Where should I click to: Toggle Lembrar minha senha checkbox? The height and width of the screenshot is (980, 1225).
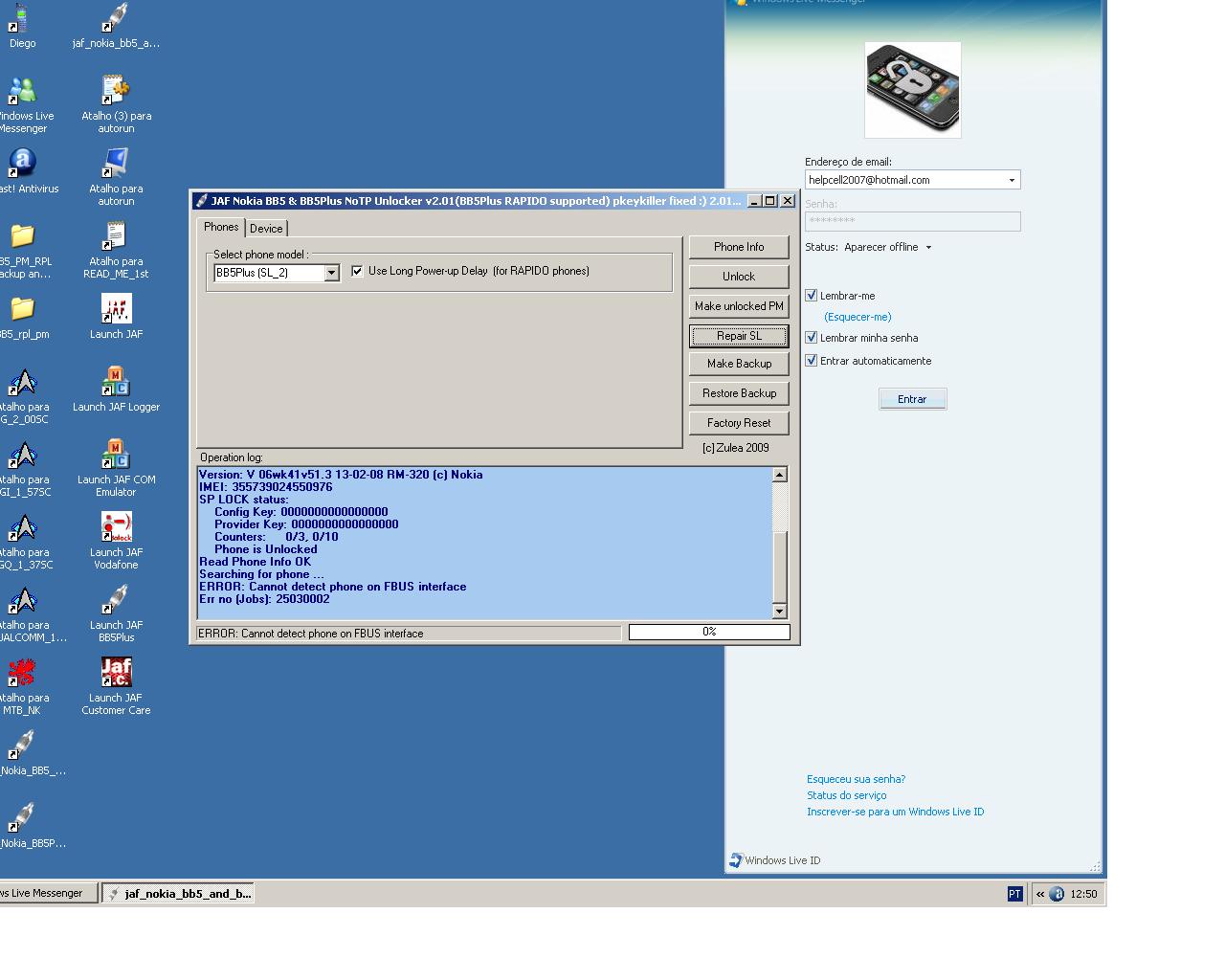pos(811,338)
